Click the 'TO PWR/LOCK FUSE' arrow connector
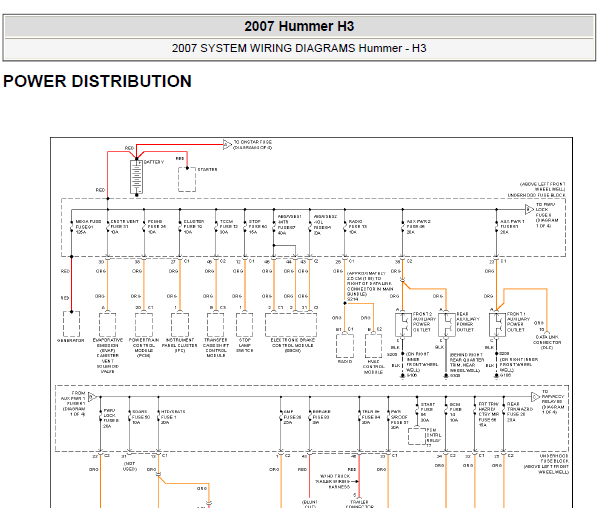Image resolution: width=600 pixels, height=508 pixels. pyautogui.click(x=530, y=209)
